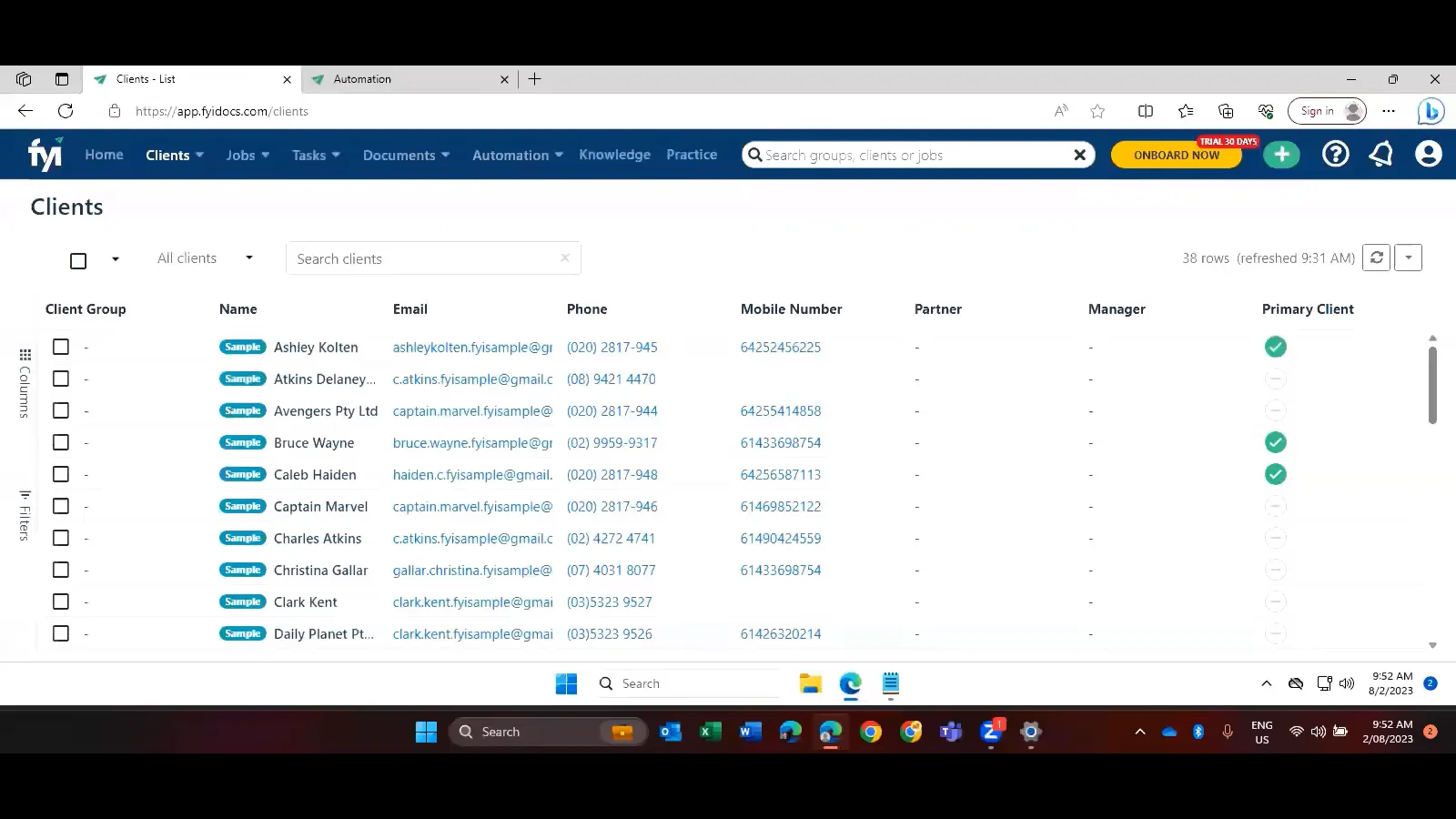Expand the Documents menu
Viewport: 1456px width, 819px height.
click(x=406, y=155)
